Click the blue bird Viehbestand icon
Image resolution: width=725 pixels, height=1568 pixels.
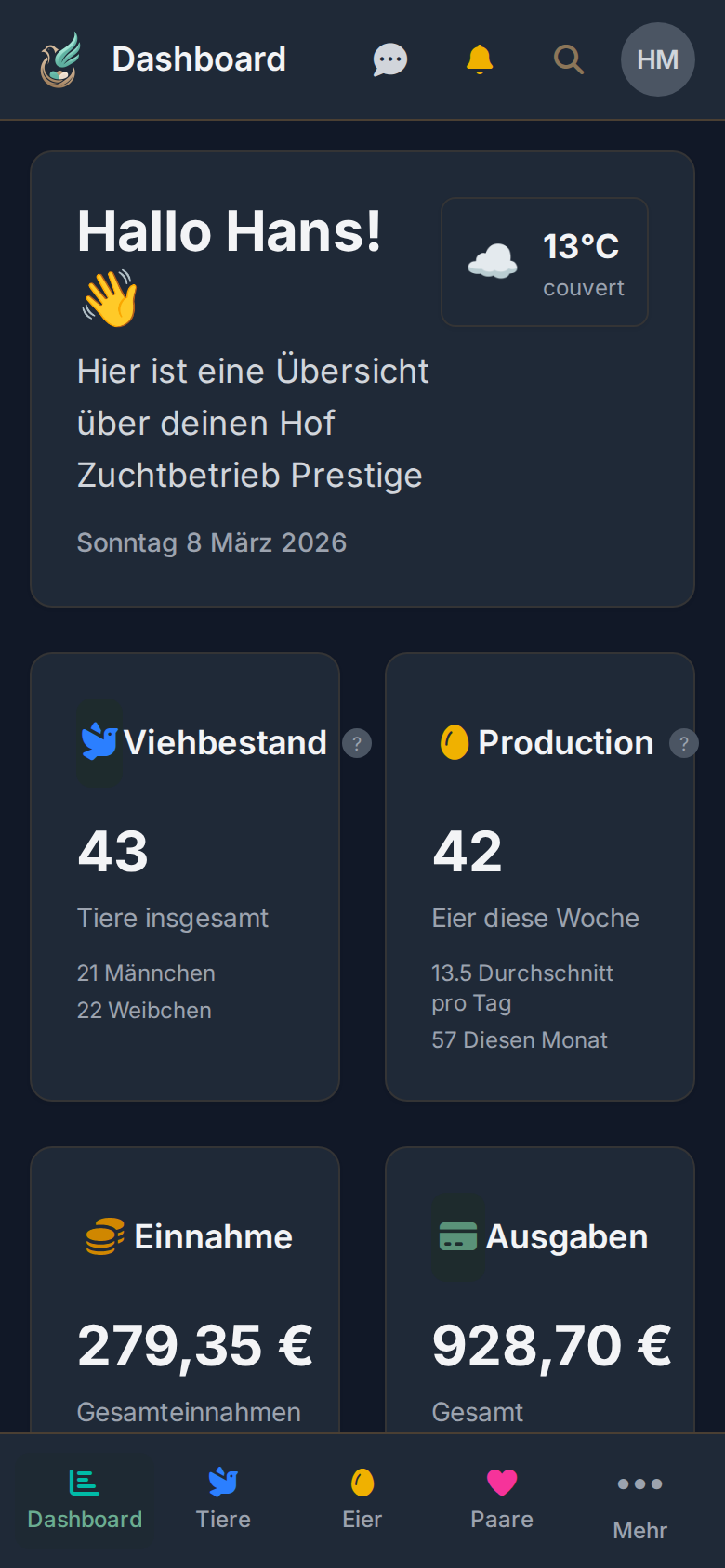99,742
